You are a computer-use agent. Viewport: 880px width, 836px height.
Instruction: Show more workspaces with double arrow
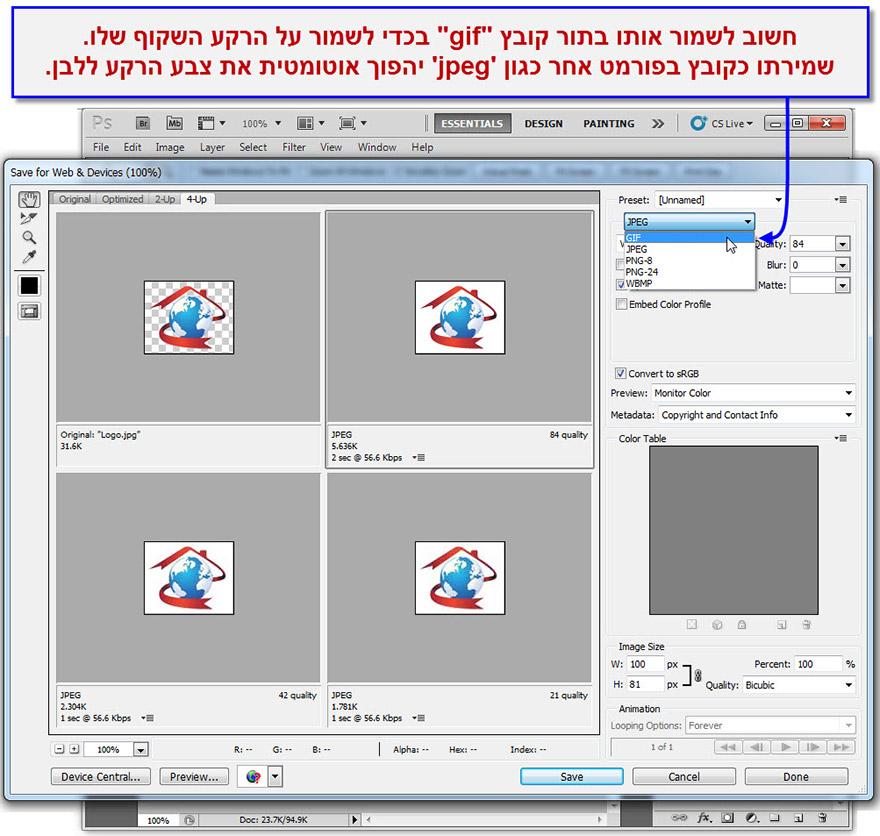(x=658, y=123)
